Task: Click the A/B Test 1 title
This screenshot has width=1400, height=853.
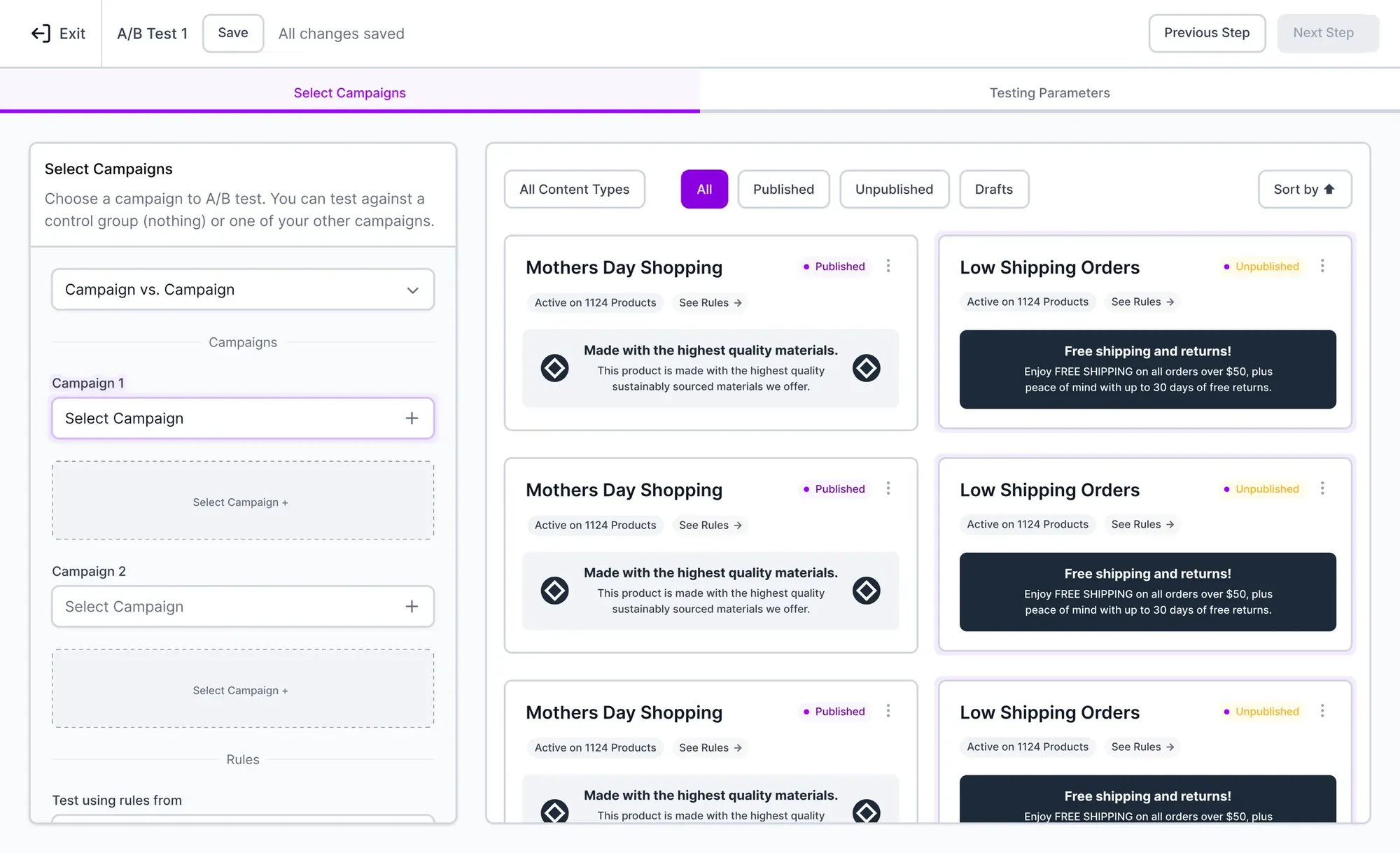Action: [152, 34]
